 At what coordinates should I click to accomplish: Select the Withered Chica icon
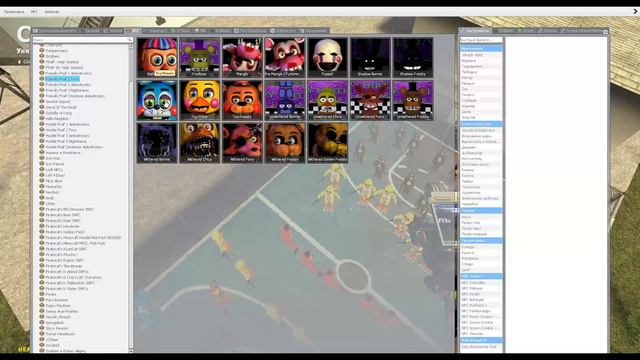pos(200,143)
